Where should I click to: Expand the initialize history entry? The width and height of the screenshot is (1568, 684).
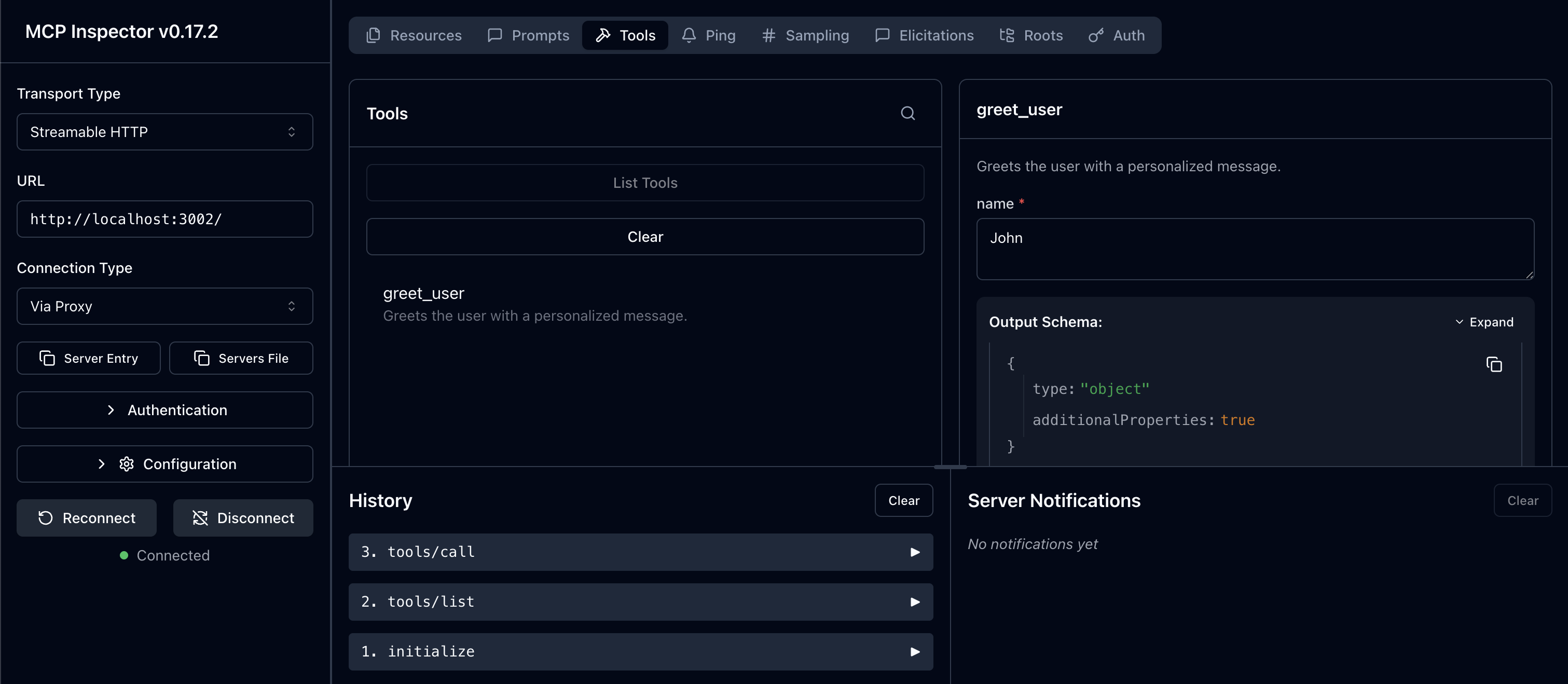tap(640, 652)
